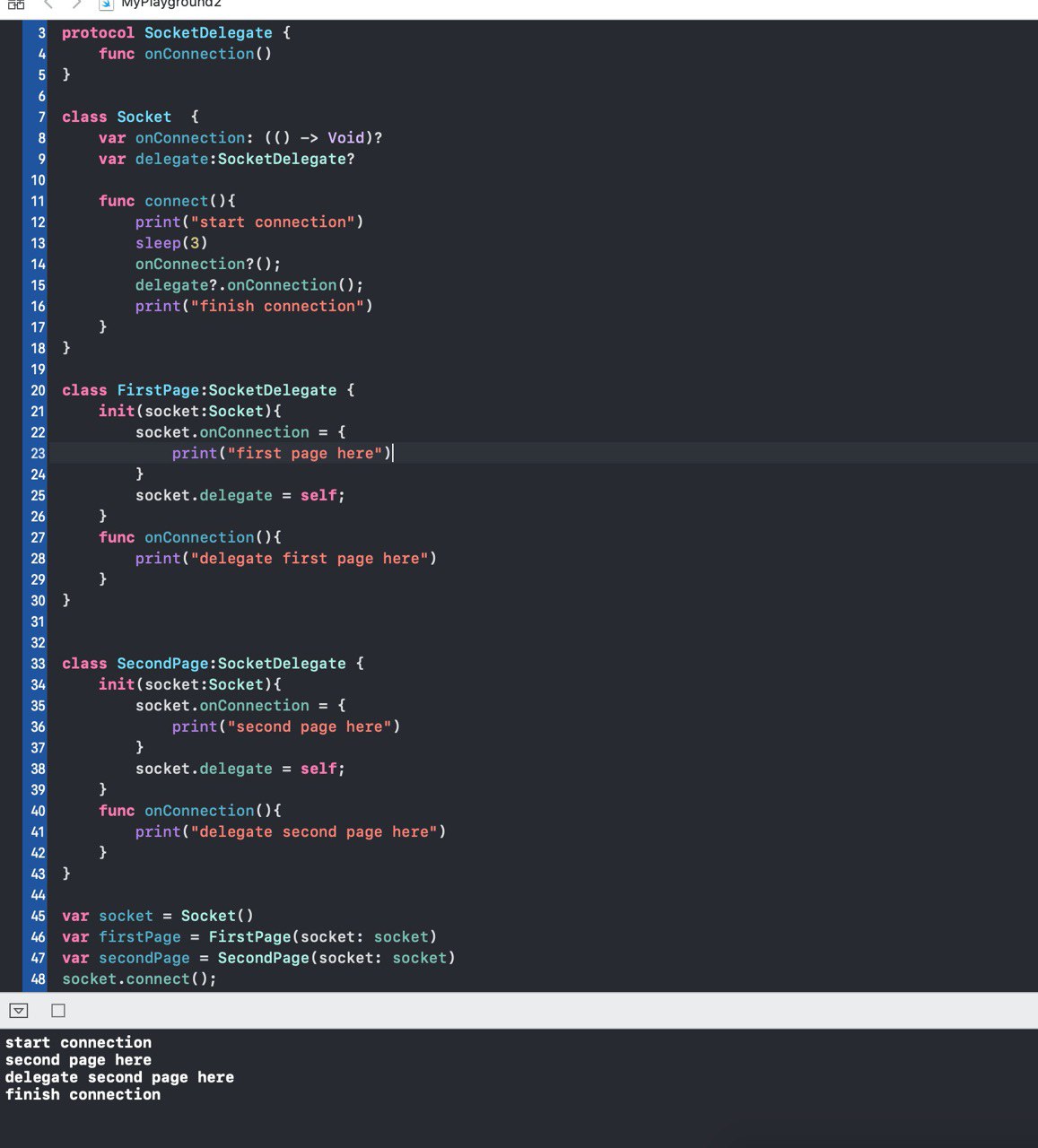Screen dimensions: 1038x1148
Task: Click 'firstPage' variable on line 46
Action: point(140,937)
